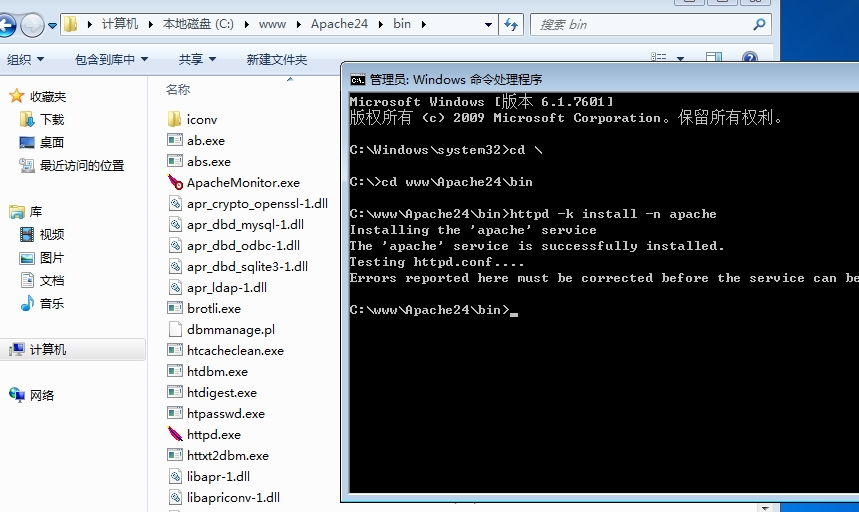Click the Forward navigation arrow in Explorer
859x512 pixels.
[32, 25]
